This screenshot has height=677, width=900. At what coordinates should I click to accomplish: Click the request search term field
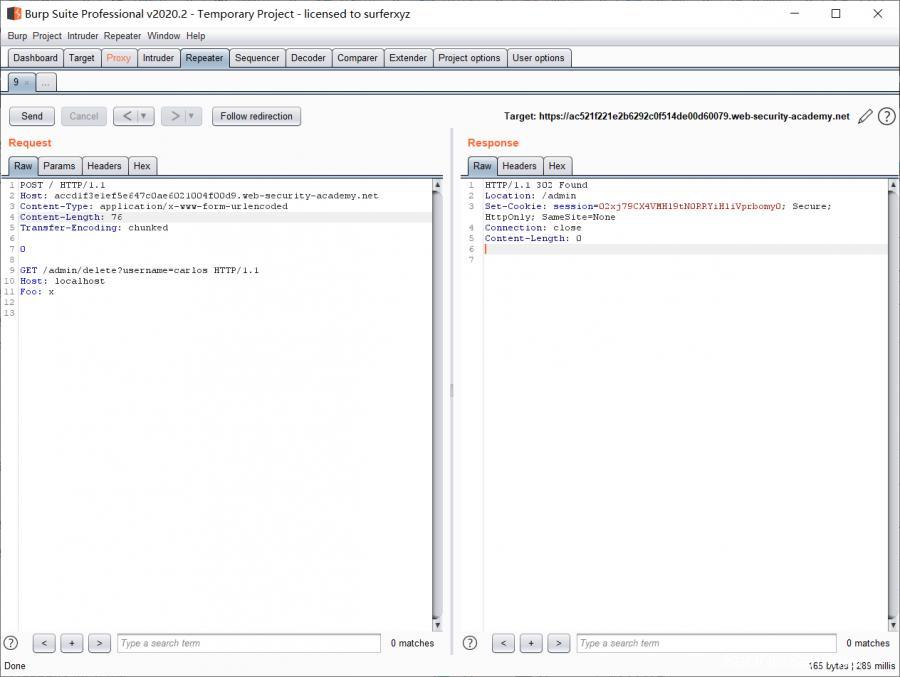pyautogui.click(x=248, y=643)
